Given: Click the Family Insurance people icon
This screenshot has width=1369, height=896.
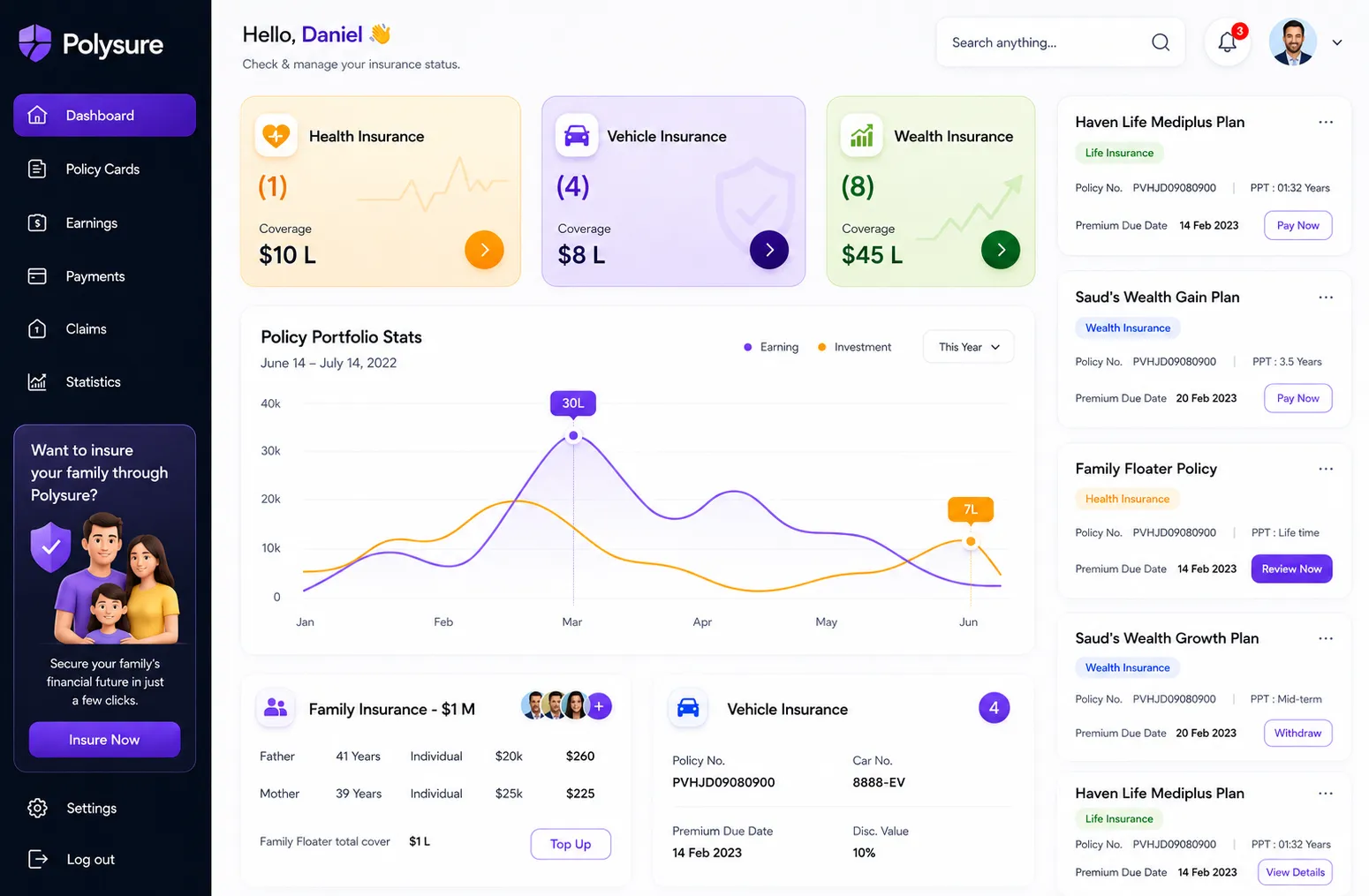Looking at the screenshot, I should click(x=276, y=708).
